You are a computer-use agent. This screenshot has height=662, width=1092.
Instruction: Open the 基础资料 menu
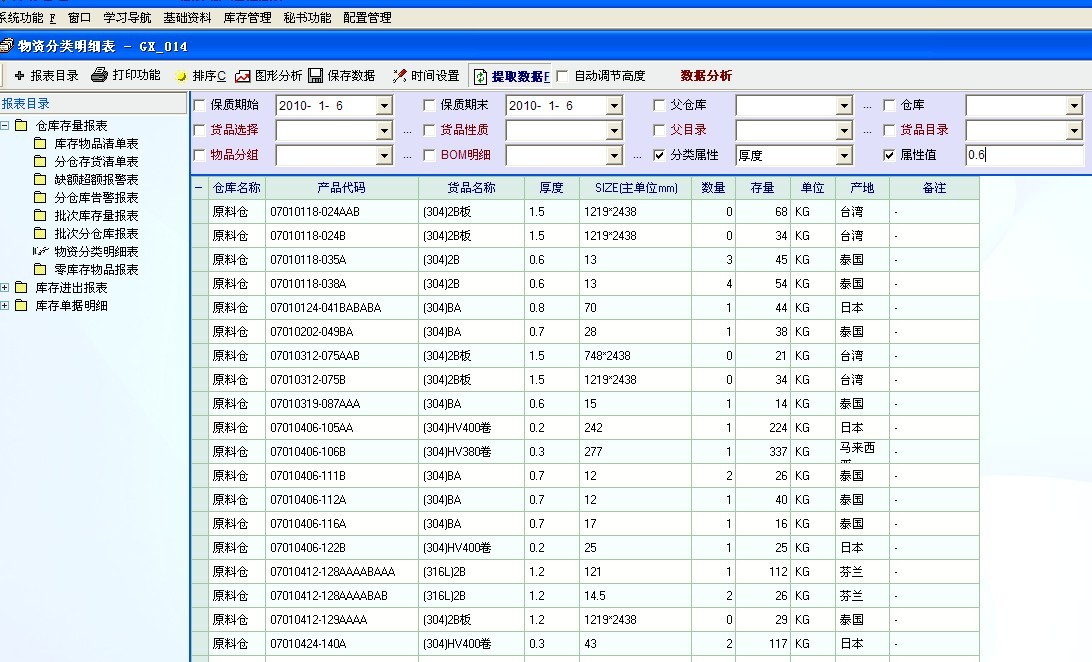[x=187, y=18]
